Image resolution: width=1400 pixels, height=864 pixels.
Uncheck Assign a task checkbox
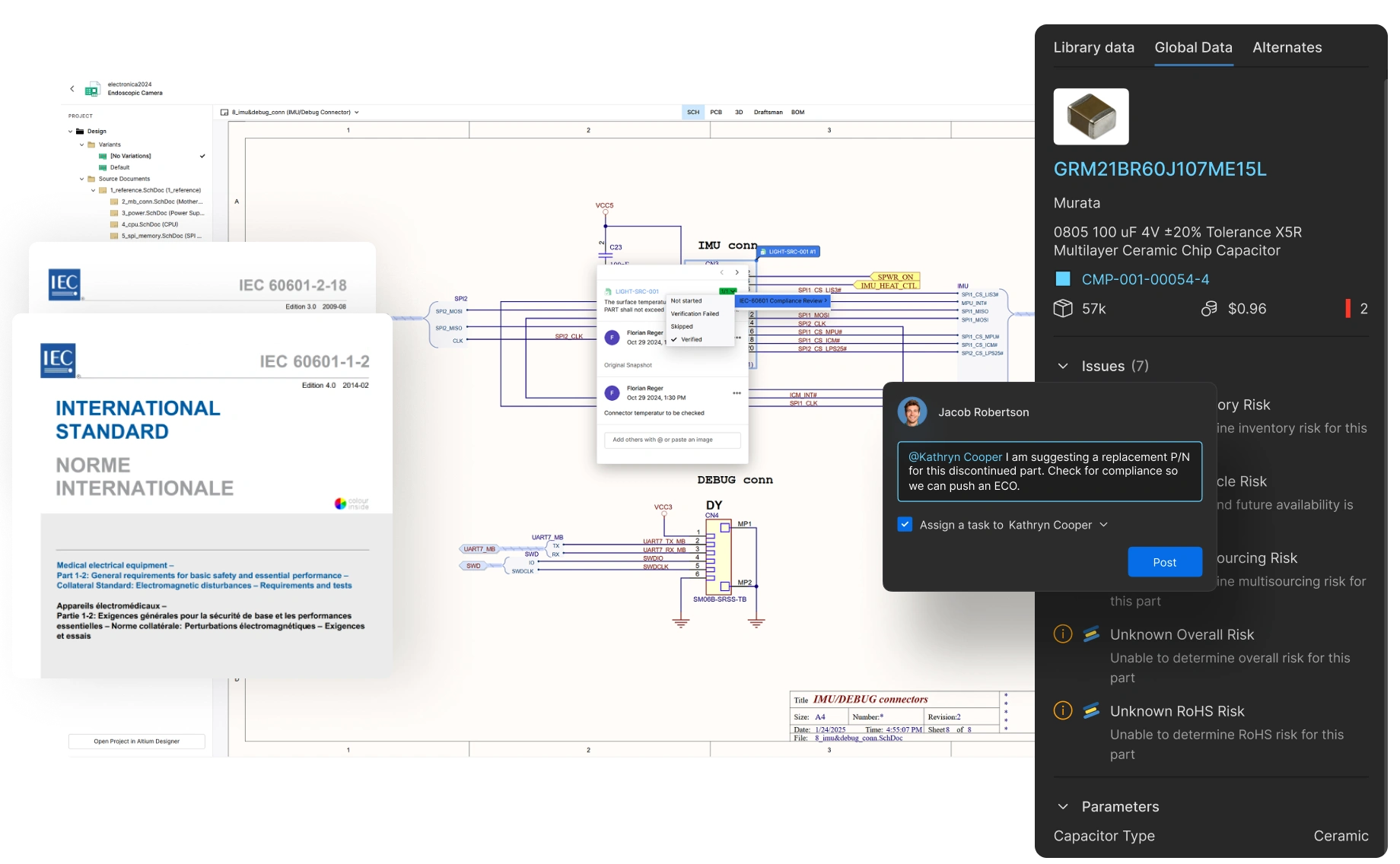tap(905, 525)
